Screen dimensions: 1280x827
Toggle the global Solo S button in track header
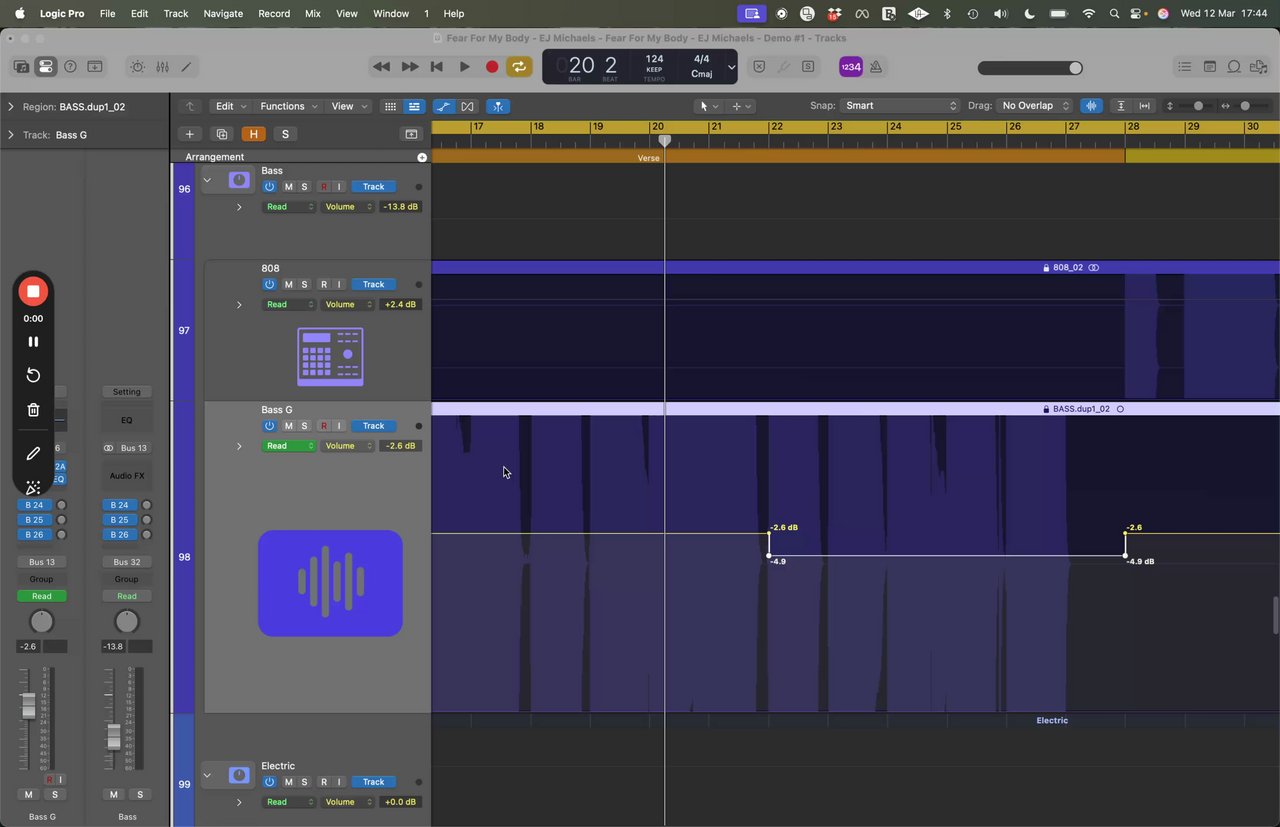[x=285, y=134]
